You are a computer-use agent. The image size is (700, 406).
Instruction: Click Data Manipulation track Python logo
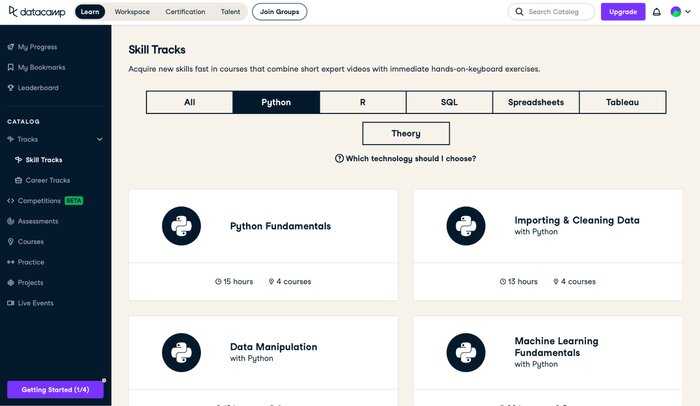181,352
